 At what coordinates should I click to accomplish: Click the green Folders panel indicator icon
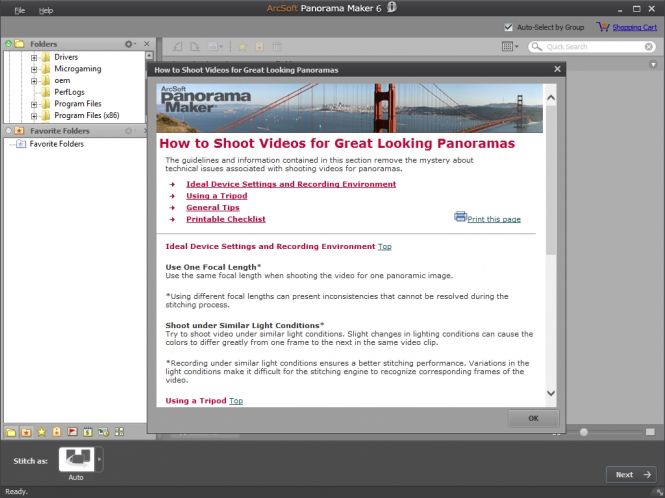[8, 44]
